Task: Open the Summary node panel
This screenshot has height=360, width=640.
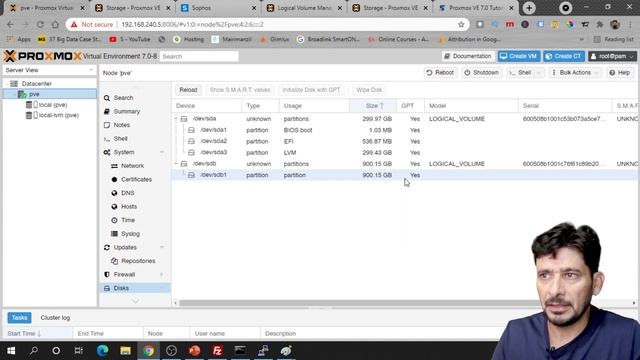Action: coord(127,111)
